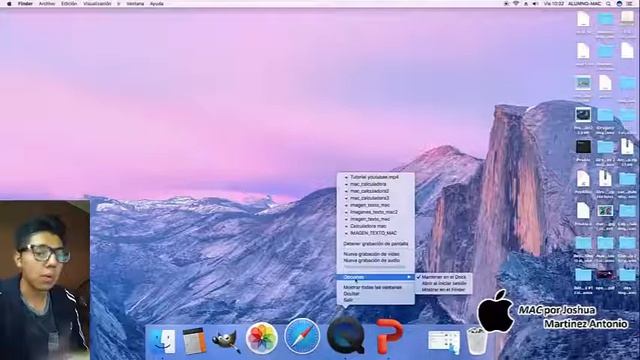640x360 pixels.
Task: Open the Apple menu
Action: coord(9,4)
